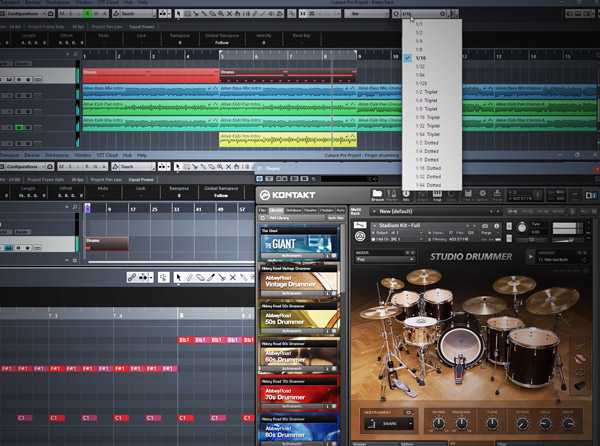Open the 1/16 quantize preset dropdown field

[x=421, y=14]
